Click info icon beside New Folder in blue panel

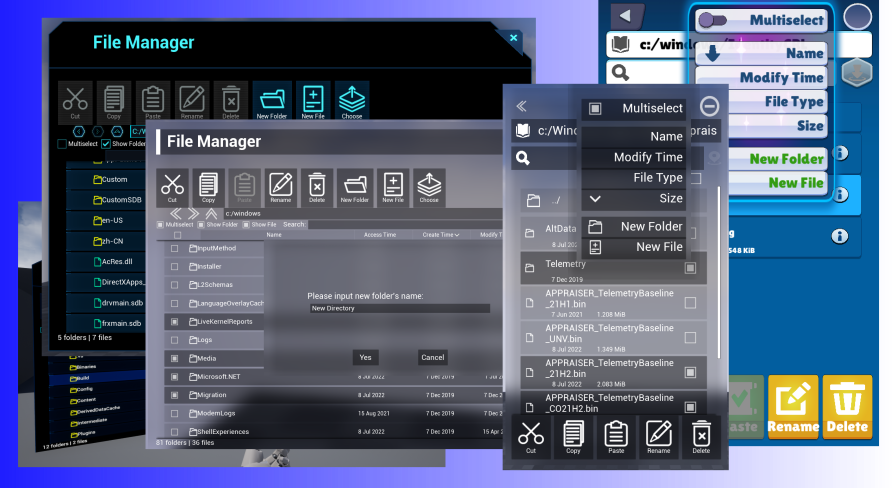(840, 153)
